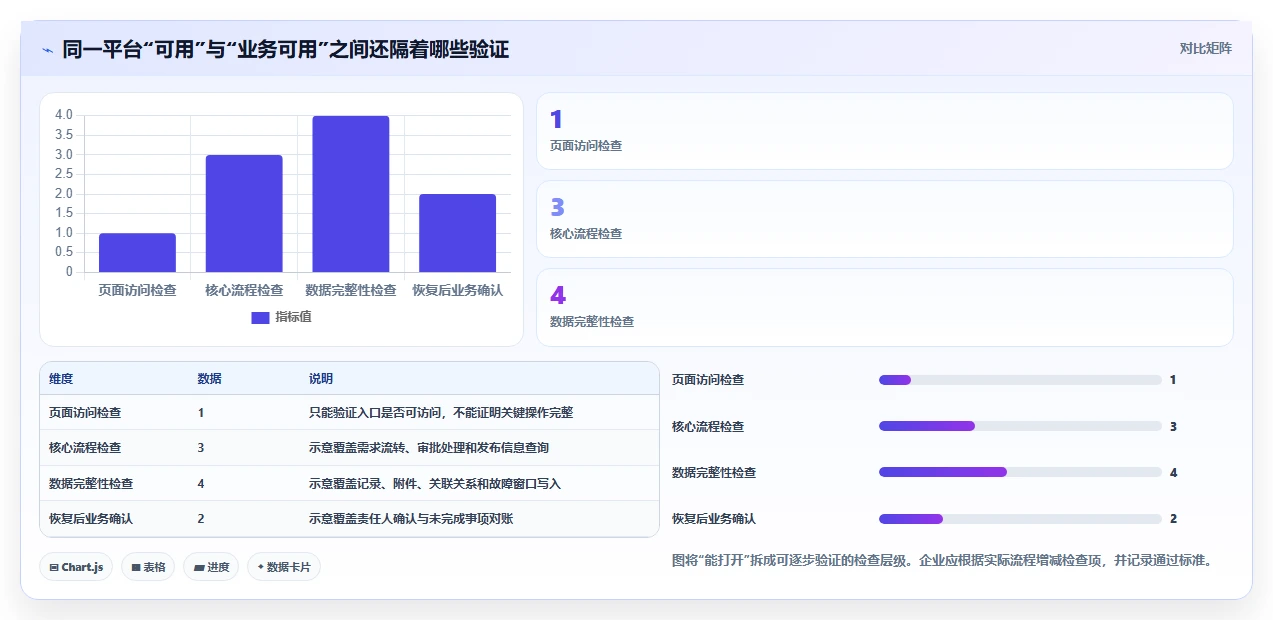Viewport: 1273px width, 620px height.
Task: Click the 对比矩阵 label in the header
Action: [1206, 48]
